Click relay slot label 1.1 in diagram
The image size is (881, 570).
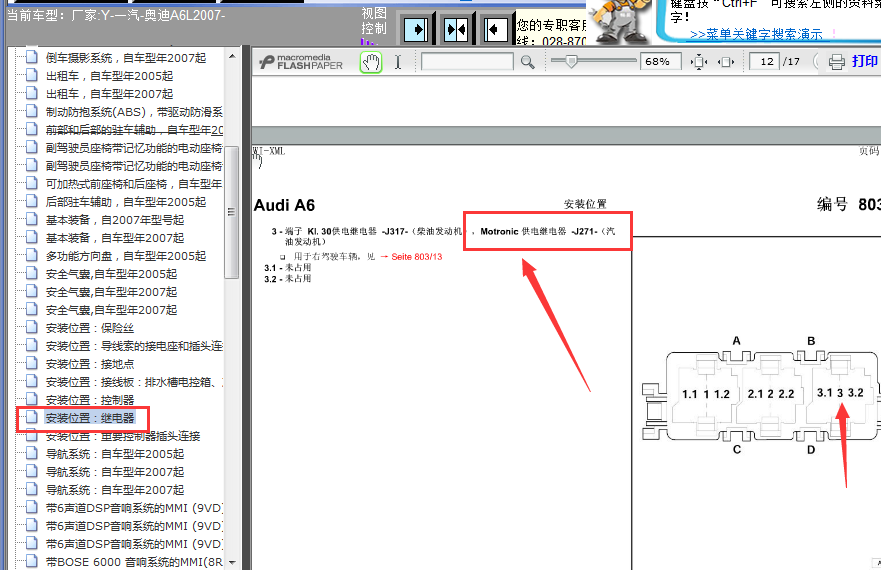[x=689, y=394]
